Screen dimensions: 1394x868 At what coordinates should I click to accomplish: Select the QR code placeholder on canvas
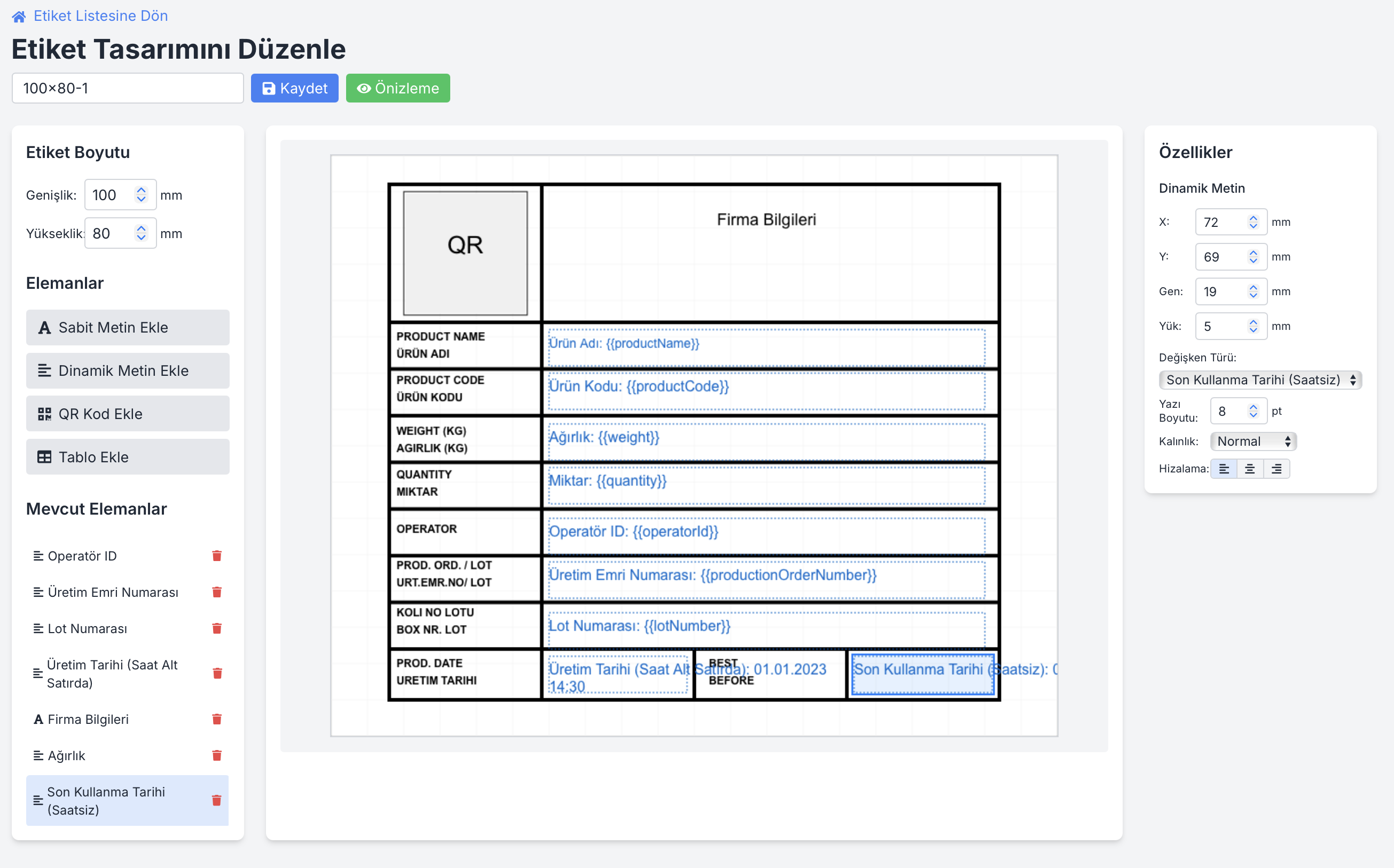click(x=465, y=253)
